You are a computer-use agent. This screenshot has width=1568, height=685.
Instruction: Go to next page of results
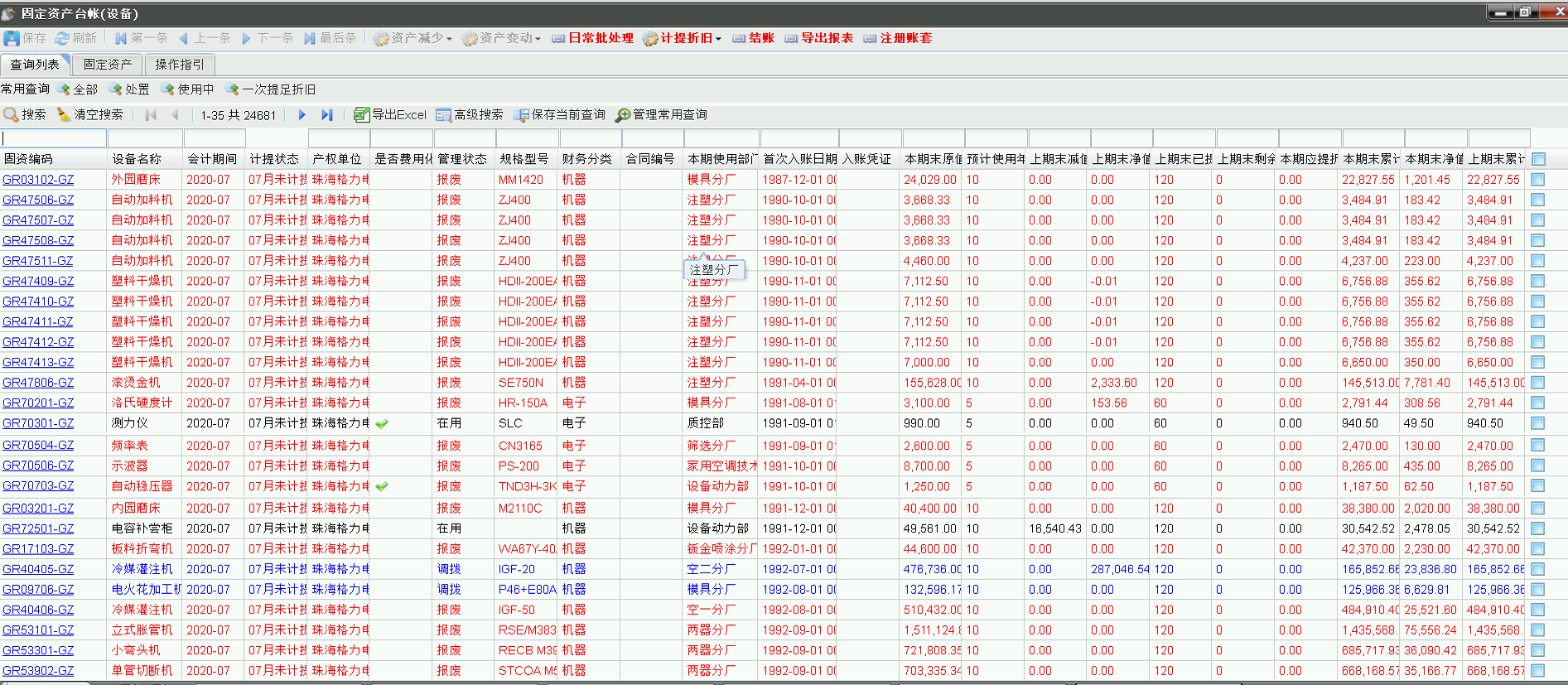[x=302, y=115]
